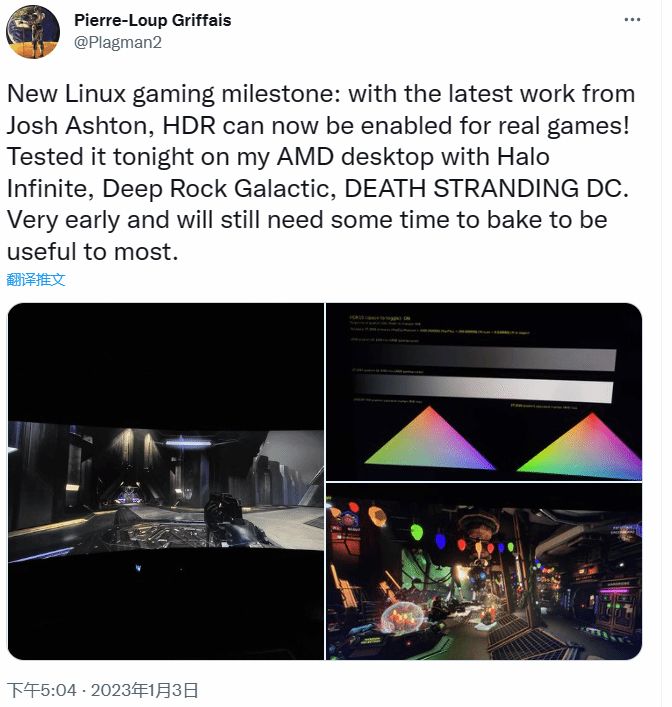Open the HDR test pattern image

[x=484, y=391]
